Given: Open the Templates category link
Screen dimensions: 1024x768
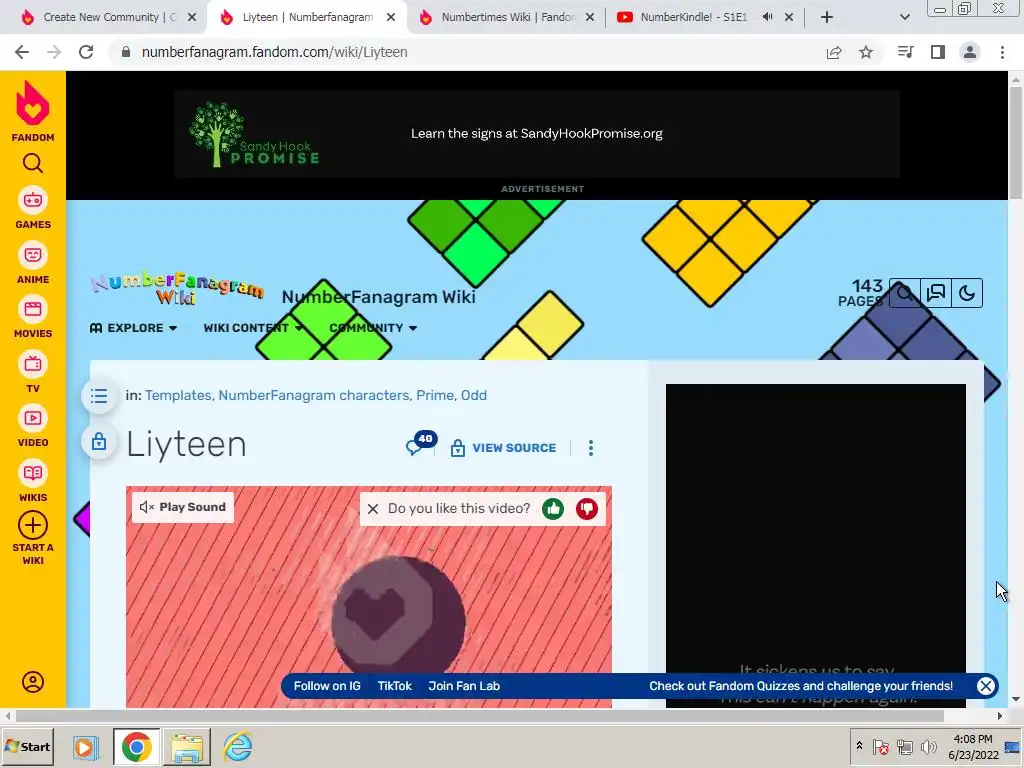Looking at the screenshot, I should tap(178, 395).
